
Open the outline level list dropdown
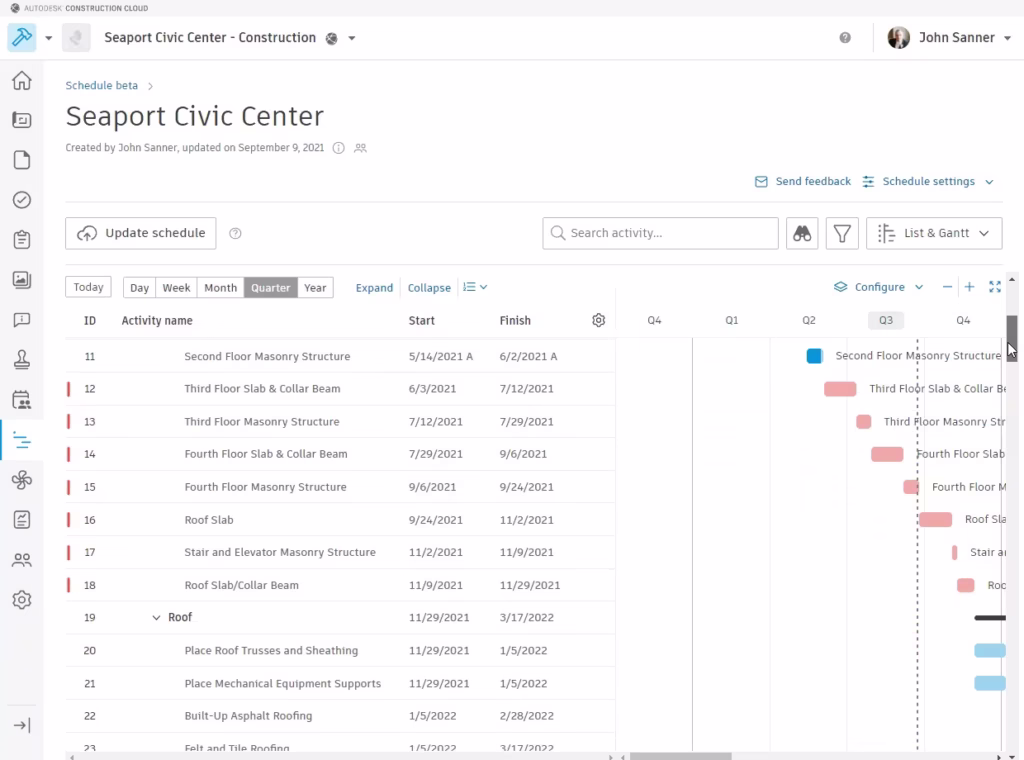475,287
